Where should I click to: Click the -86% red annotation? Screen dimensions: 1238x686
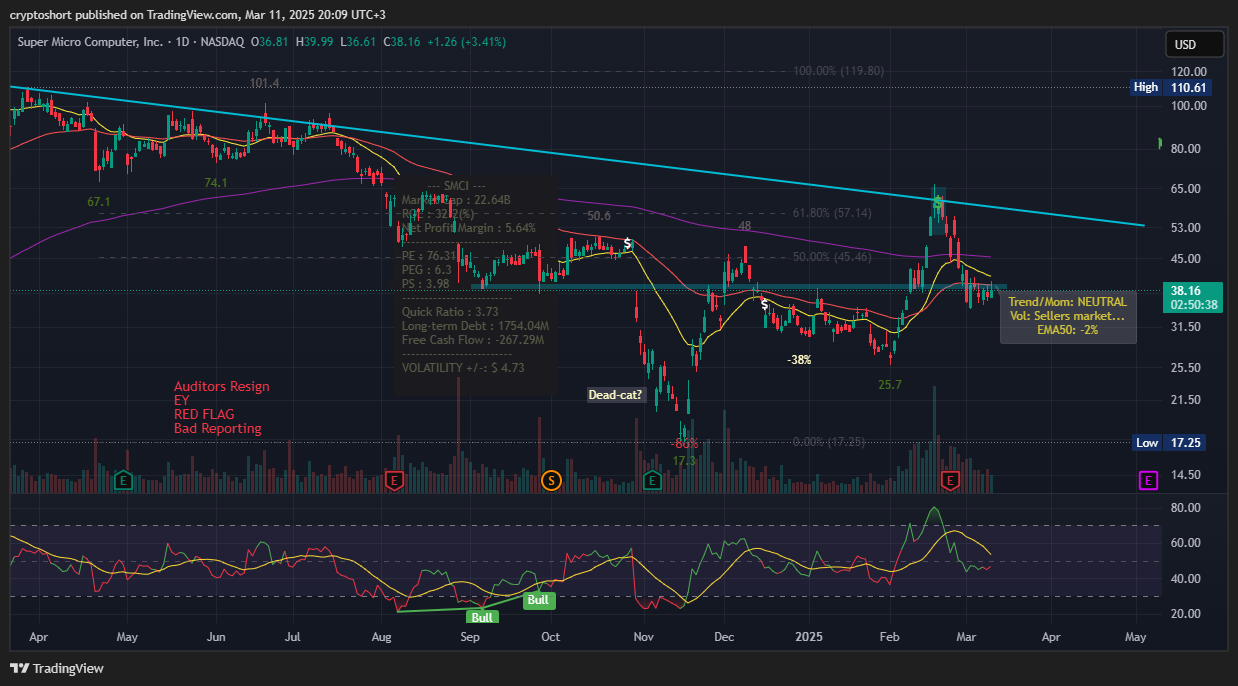tap(685, 443)
